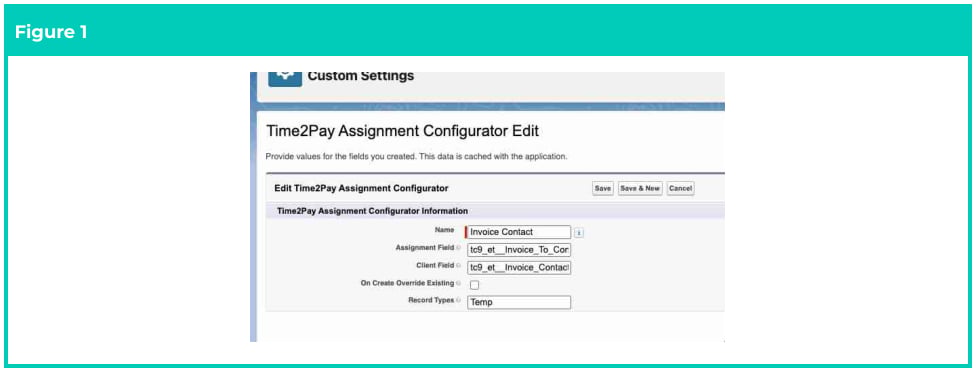This screenshot has width=976, height=372.
Task: Focus the Assignment Field input box
Action: (x=518, y=250)
